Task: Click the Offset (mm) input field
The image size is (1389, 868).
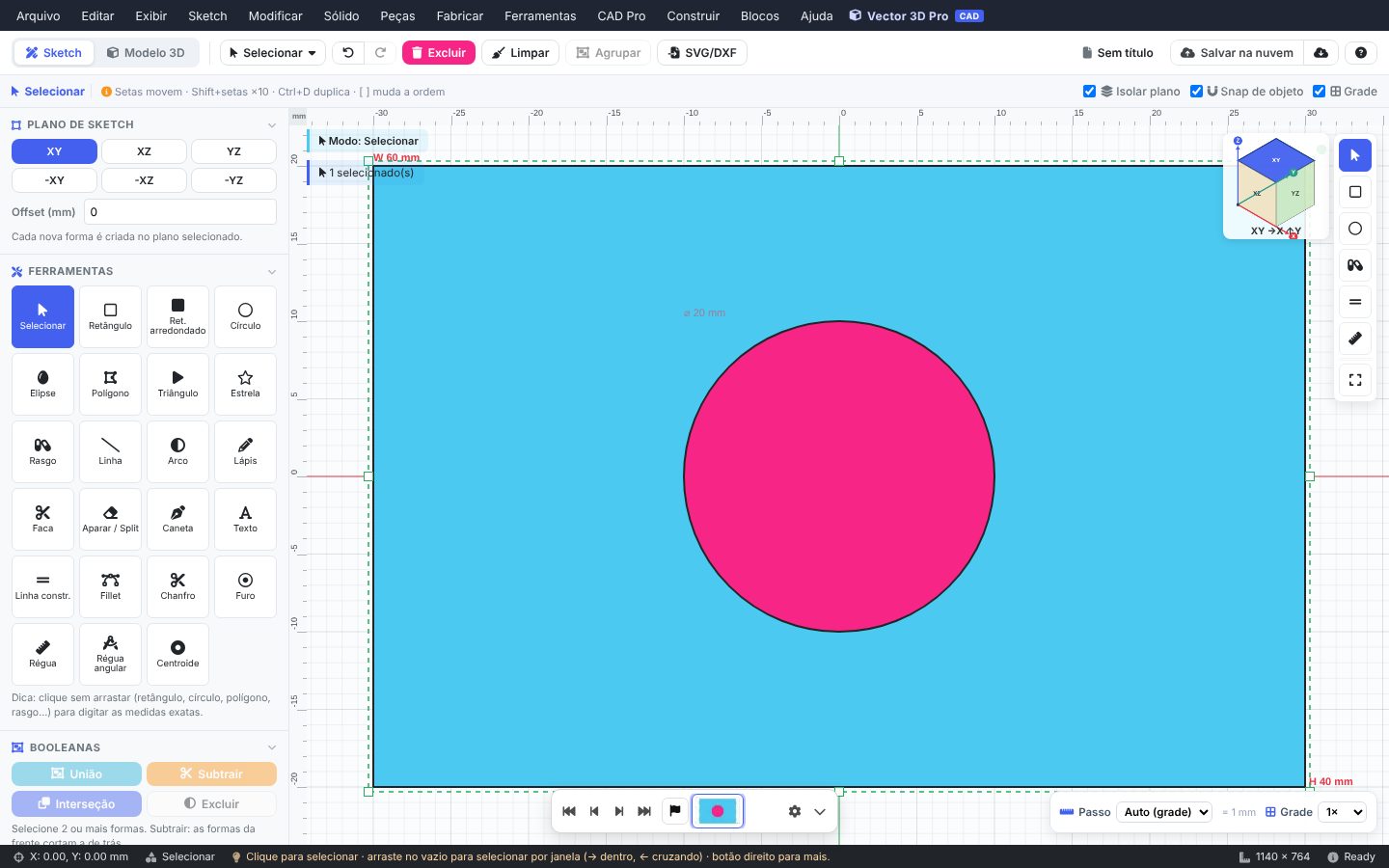Action: click(180, 212)
